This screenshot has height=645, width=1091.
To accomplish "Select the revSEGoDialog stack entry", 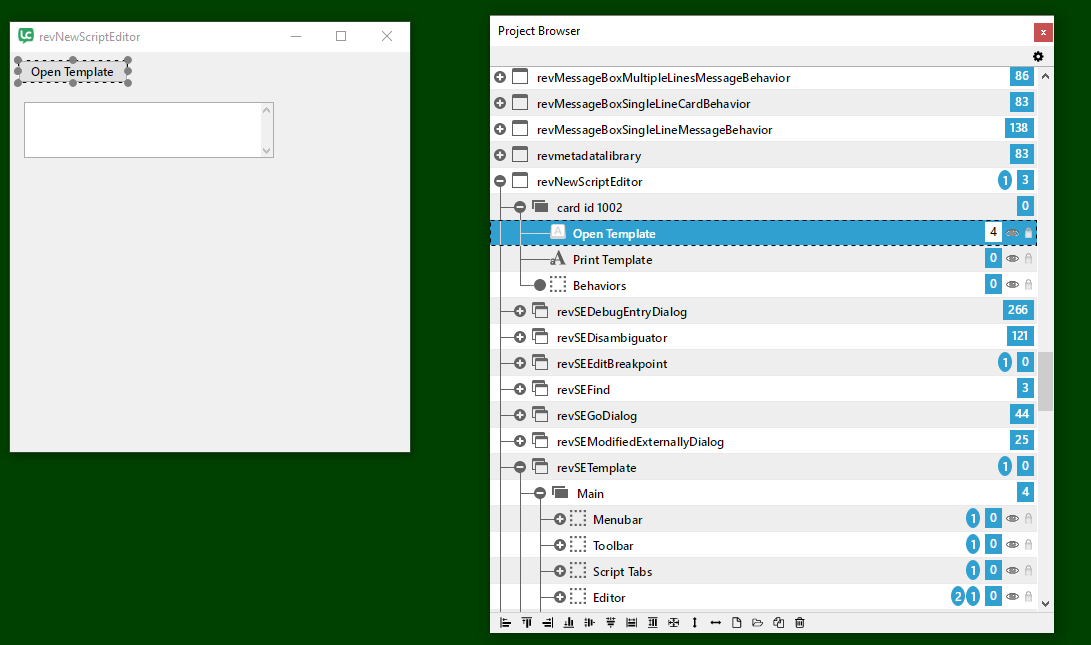I will 597,415.
